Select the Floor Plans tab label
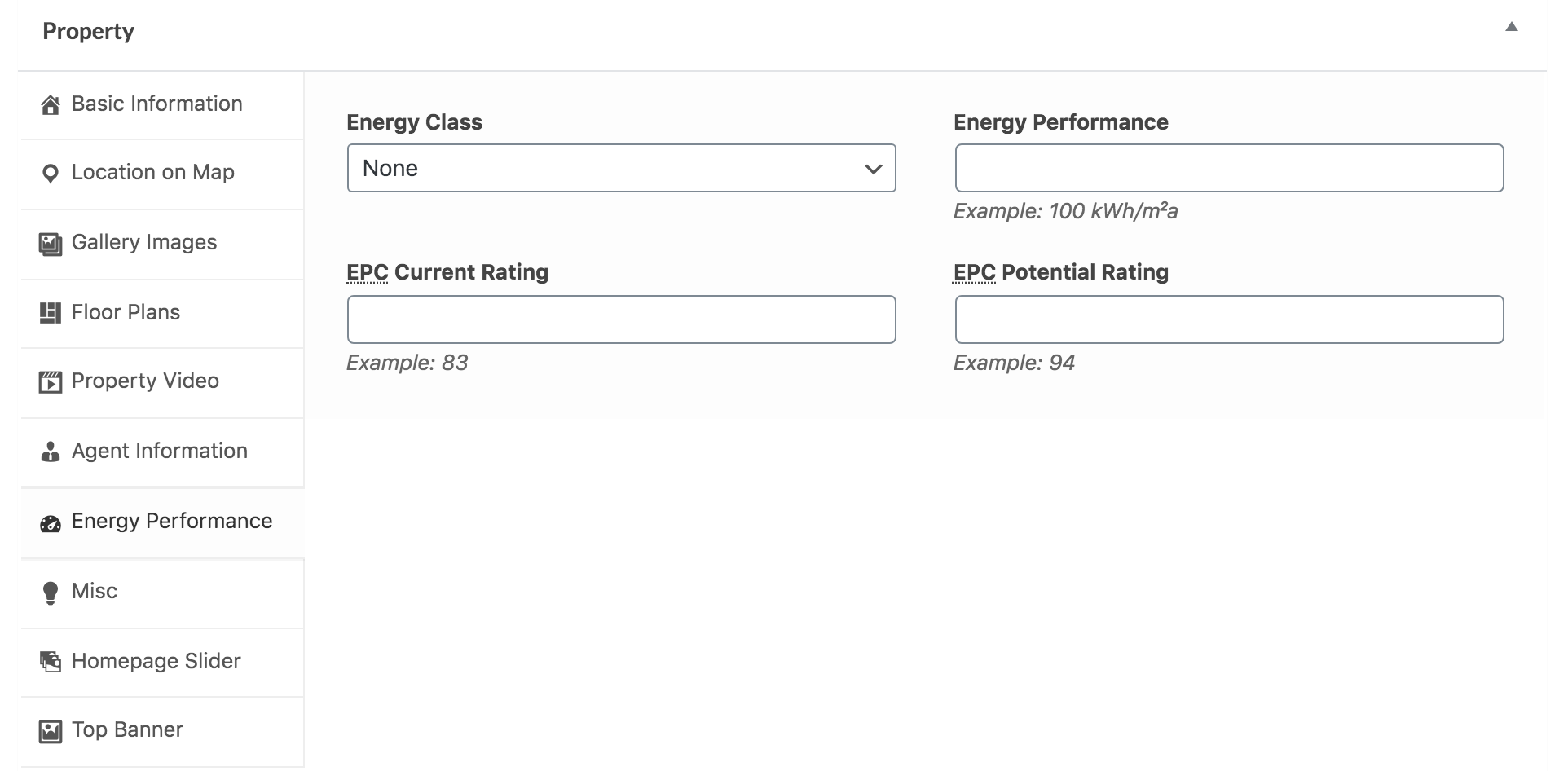The image size is (1568, 771). pos(126,312)
